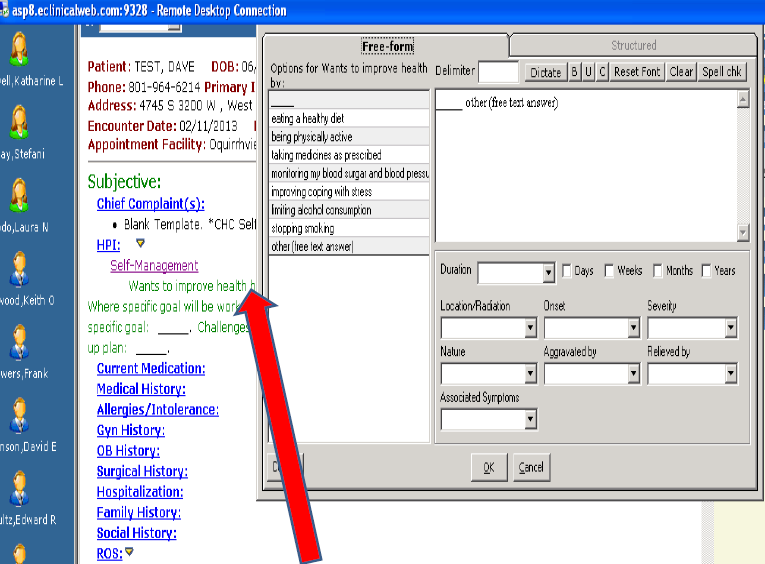Dismiss dialog with Cancel button
The height and width of the screenshot is (564, 765).
(x=531, y=467)
